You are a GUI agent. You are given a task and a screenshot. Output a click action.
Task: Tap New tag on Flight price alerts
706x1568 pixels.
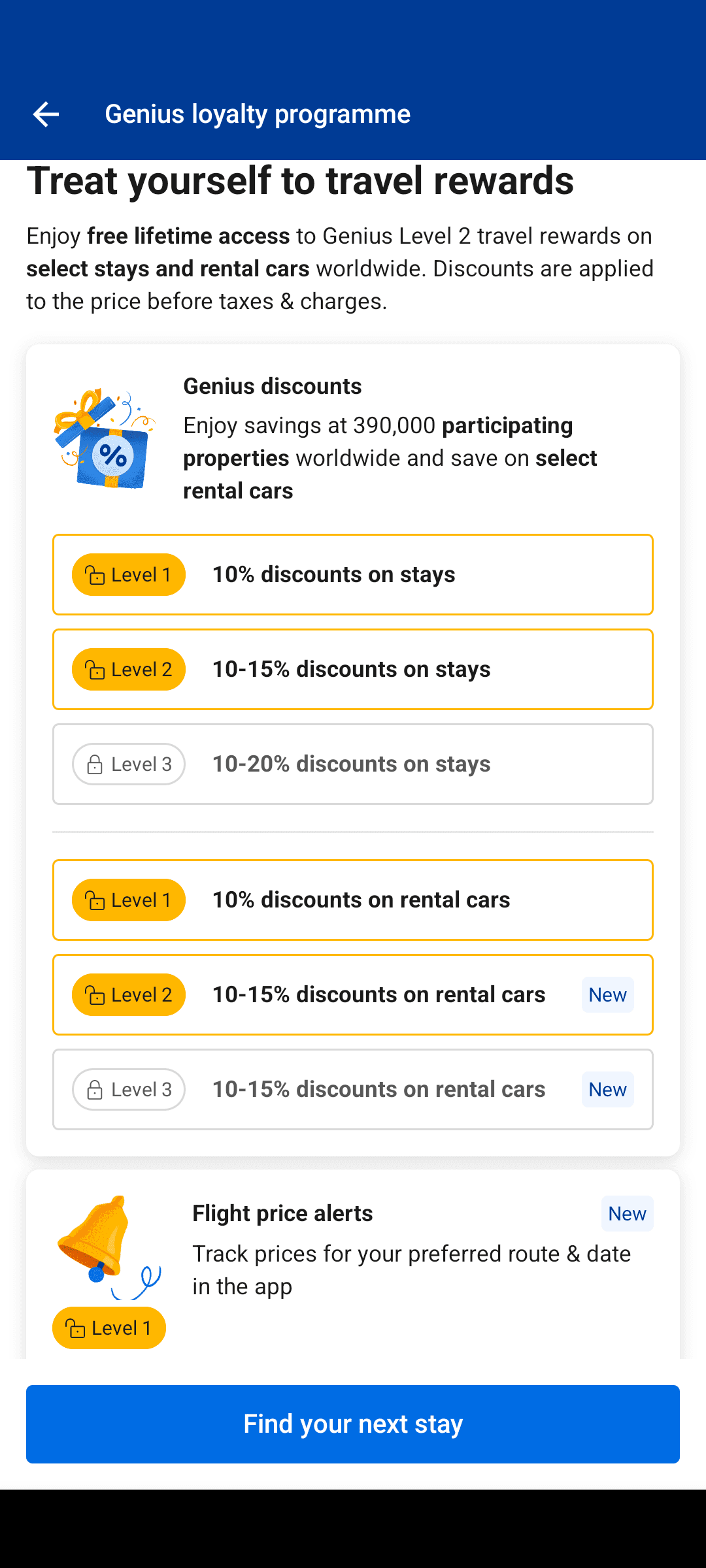(x=628, y=1214)
